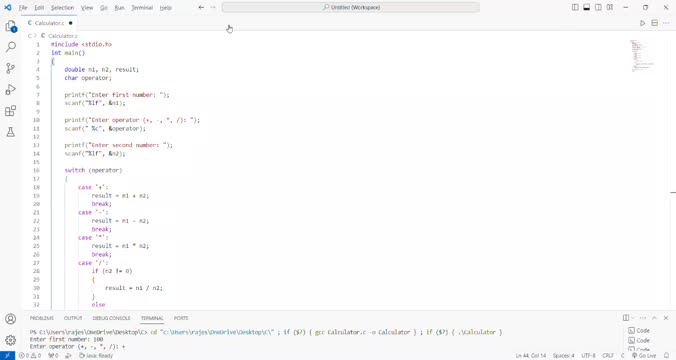Image resolution: width=676 pixels, height=360 pixels.
Task: Open launch profile dropdown beside split terminal
Action: pyautogui.click(x=632, y=318)
